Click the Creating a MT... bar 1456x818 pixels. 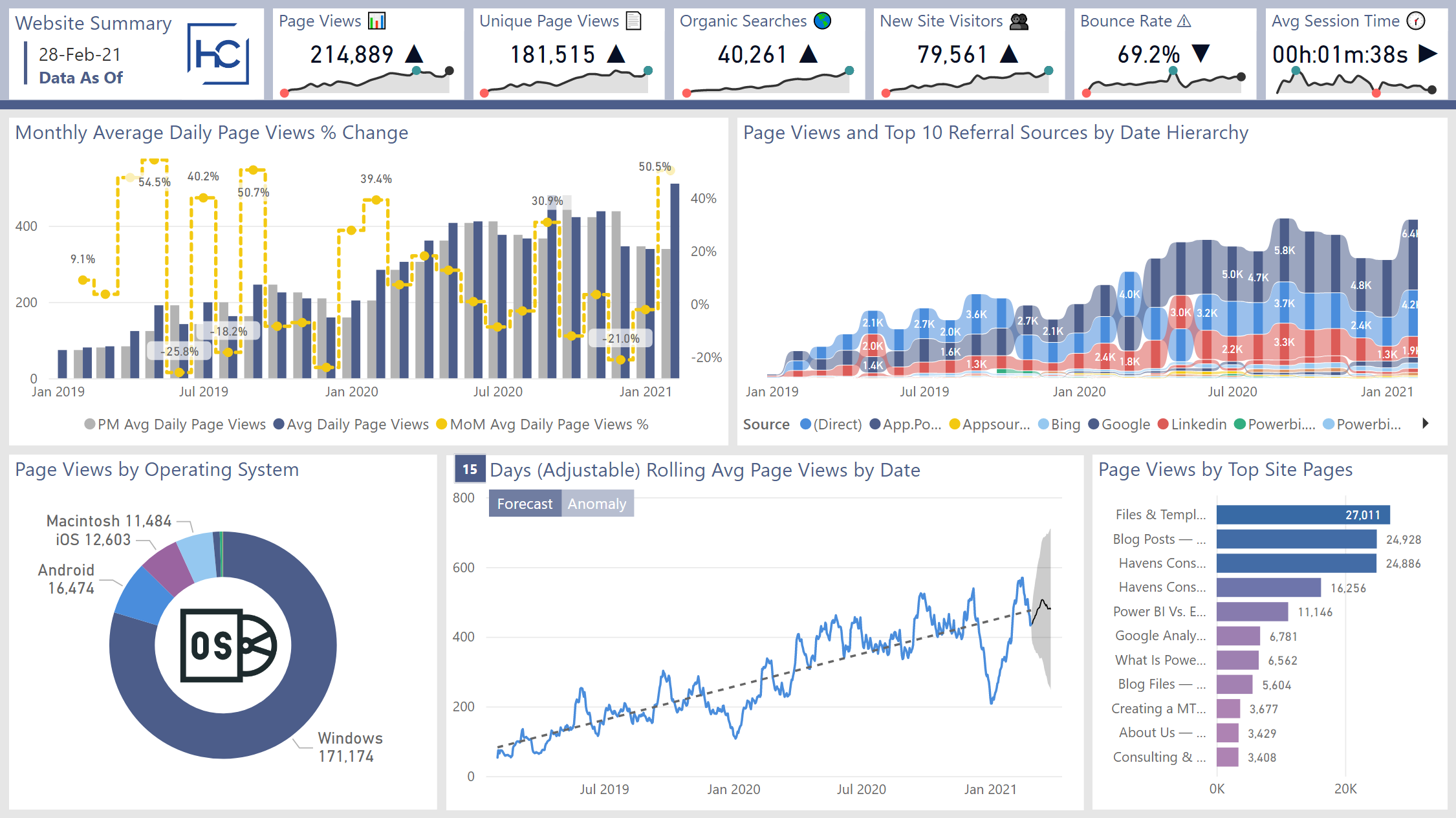1228,709
